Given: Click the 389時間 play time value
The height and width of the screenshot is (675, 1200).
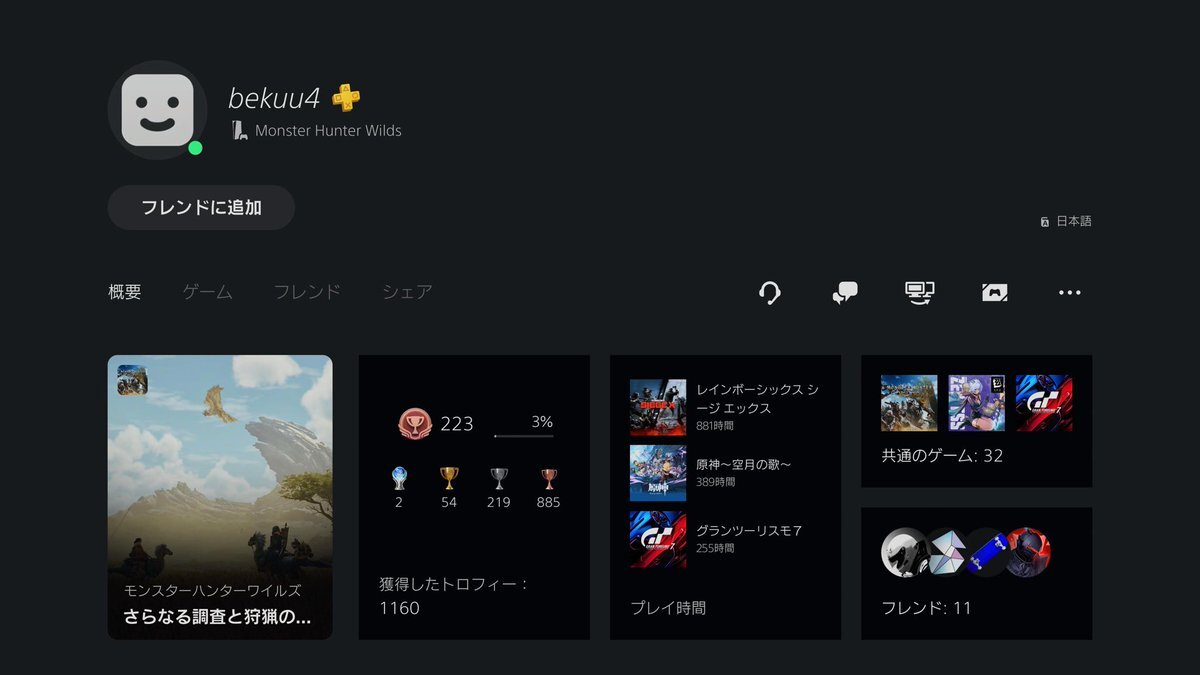Looking at the screenshot, I should [715, 482].
